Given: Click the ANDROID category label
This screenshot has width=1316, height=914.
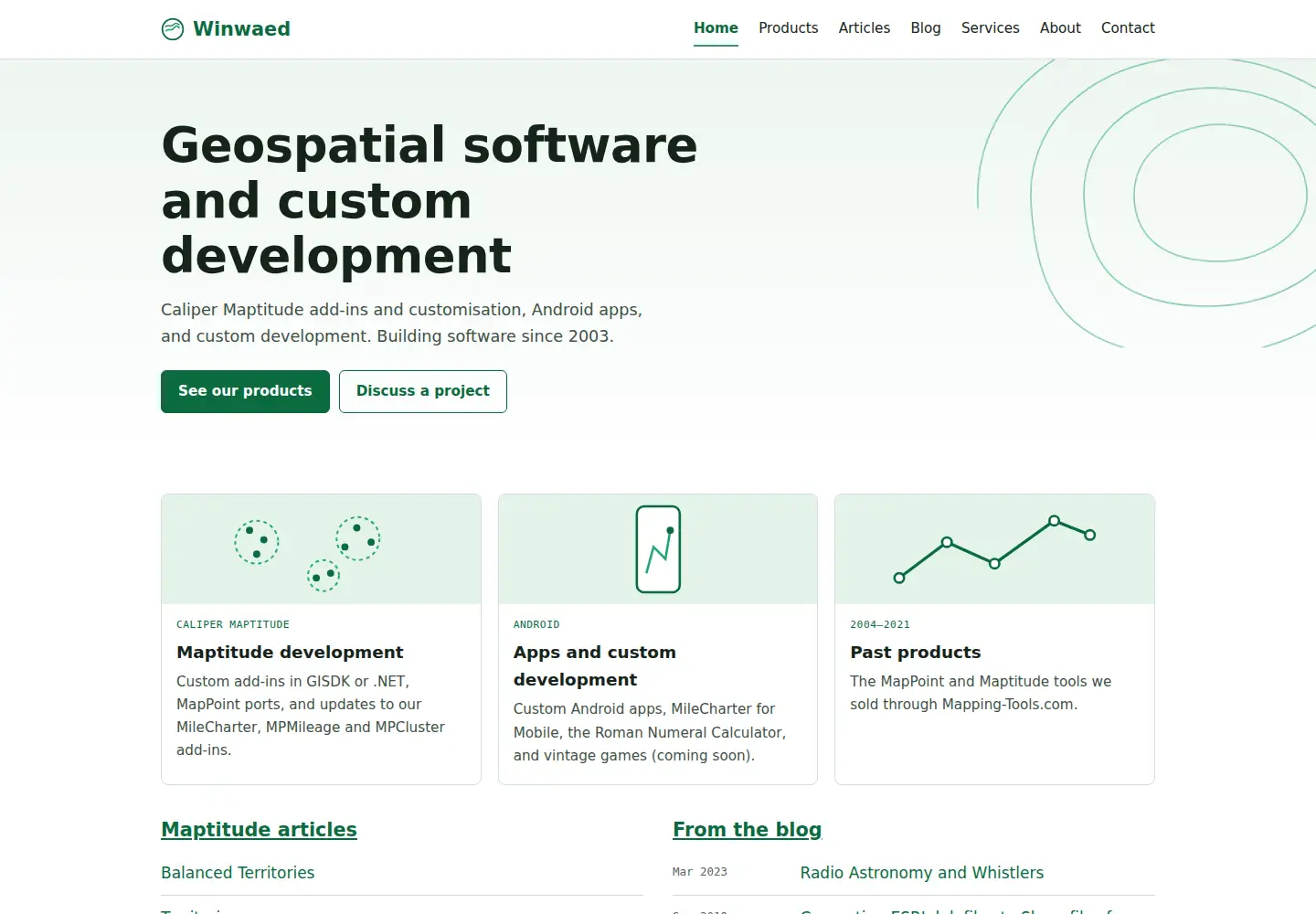Looking at the screenshot, I should [x=536, y=625].
